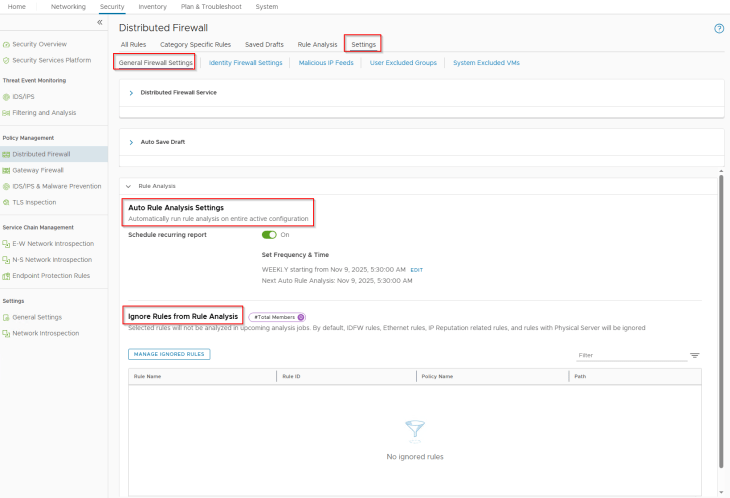Expand the Distributed Firewall Service section
This screenshot has width=730, height=498.
tap(131, 92)
